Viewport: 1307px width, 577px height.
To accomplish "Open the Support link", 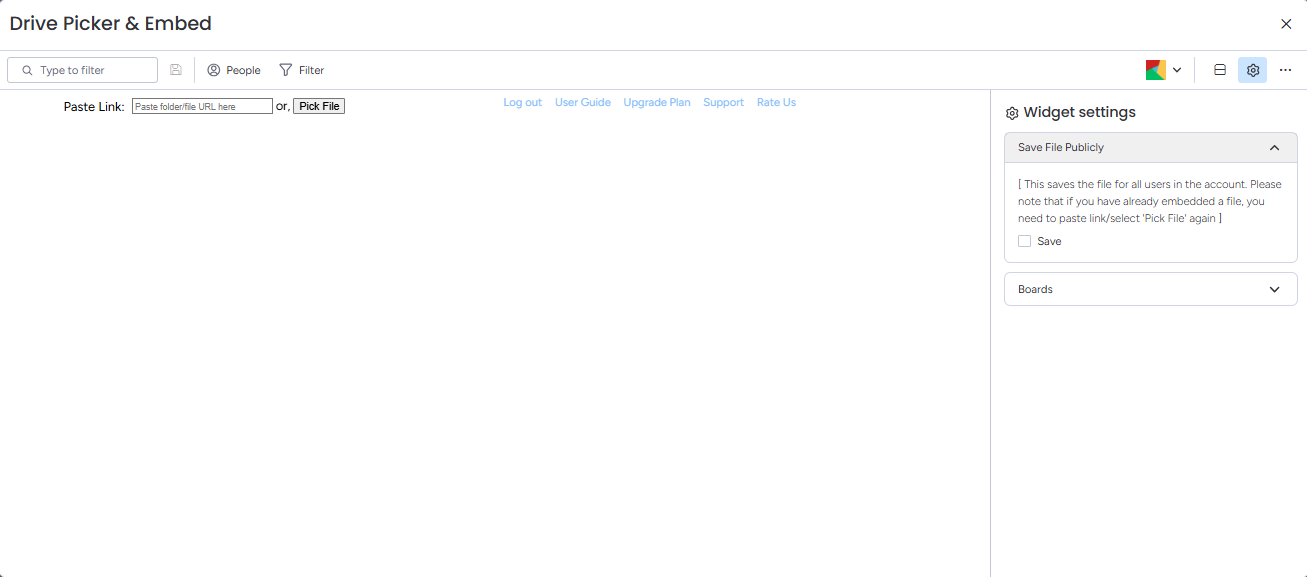I will tap(724, 102).
